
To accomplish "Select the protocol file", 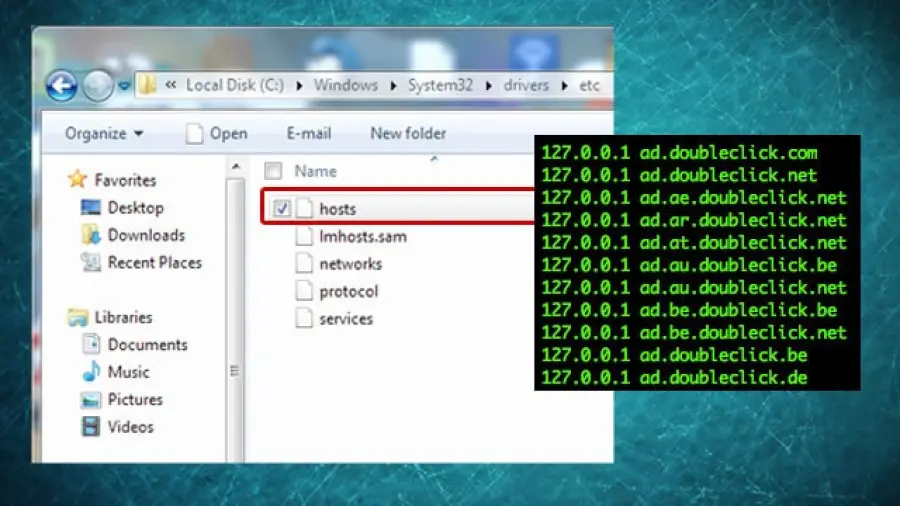I will click(348, 291).
